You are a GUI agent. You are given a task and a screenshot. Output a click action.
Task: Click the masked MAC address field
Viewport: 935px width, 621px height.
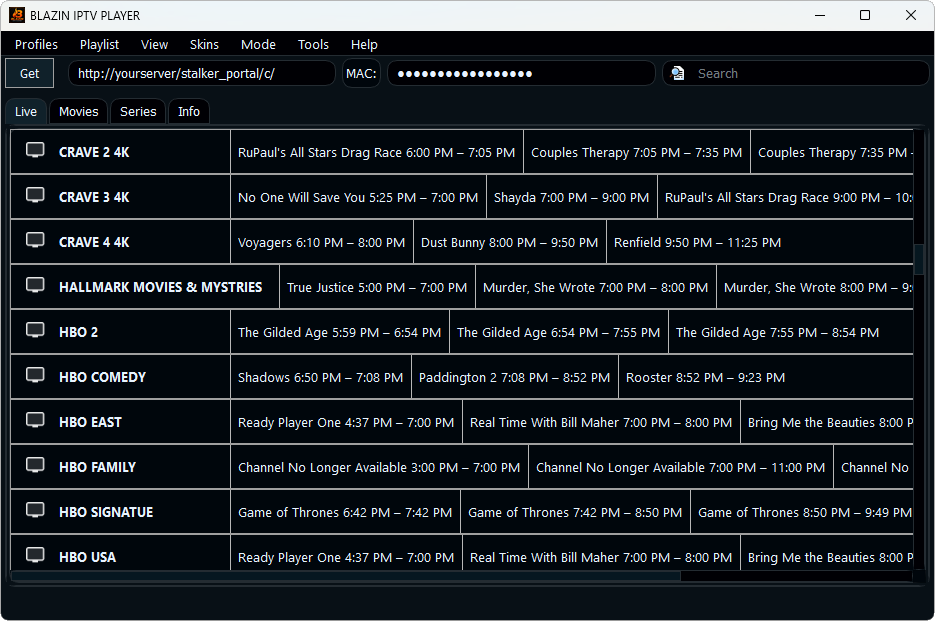(x=521, y=73)
